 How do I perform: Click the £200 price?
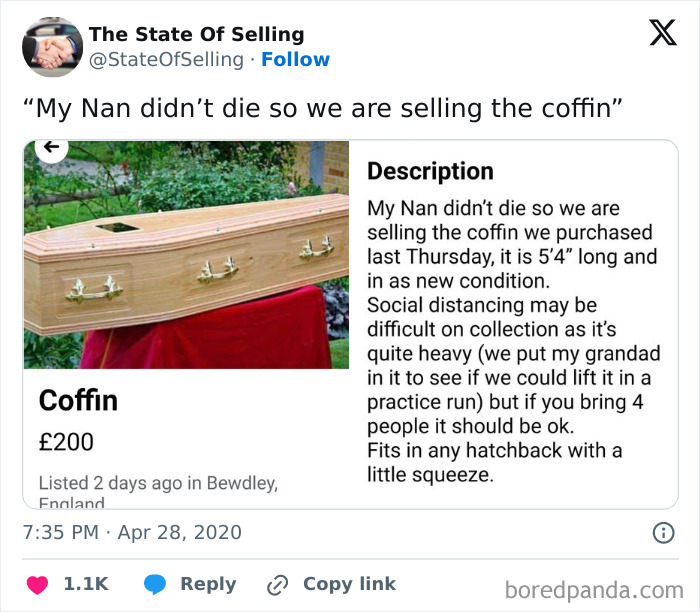click(x=66, y=441)
